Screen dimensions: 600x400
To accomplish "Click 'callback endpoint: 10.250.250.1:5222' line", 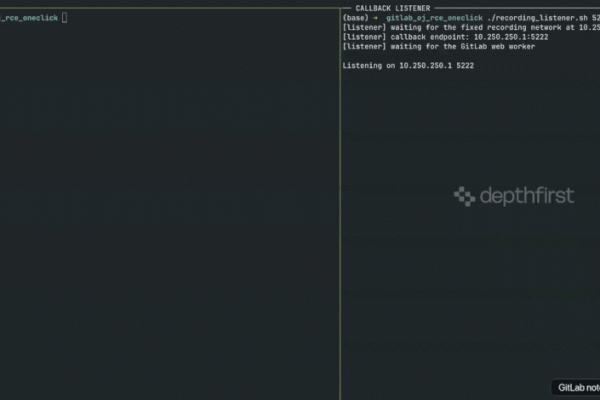I will click(x=445, y=37).
